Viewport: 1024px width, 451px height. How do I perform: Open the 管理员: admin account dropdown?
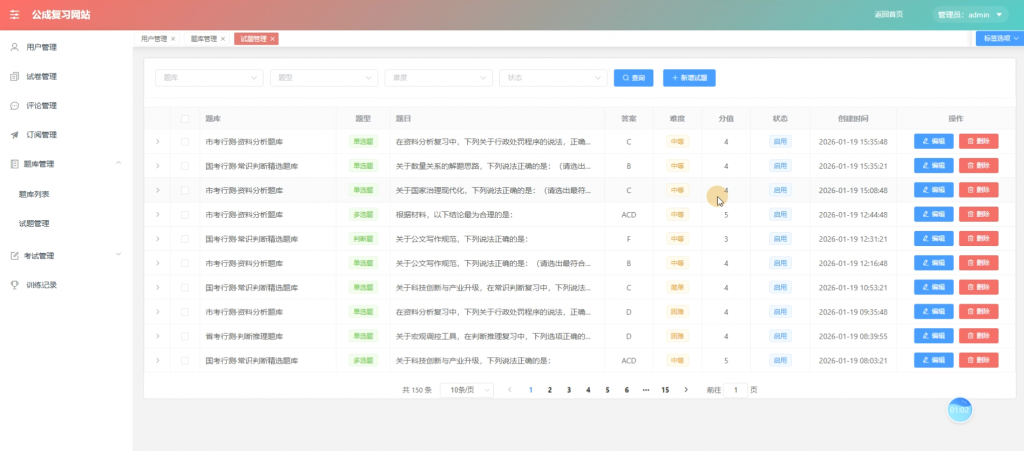[x=970, y=14]
